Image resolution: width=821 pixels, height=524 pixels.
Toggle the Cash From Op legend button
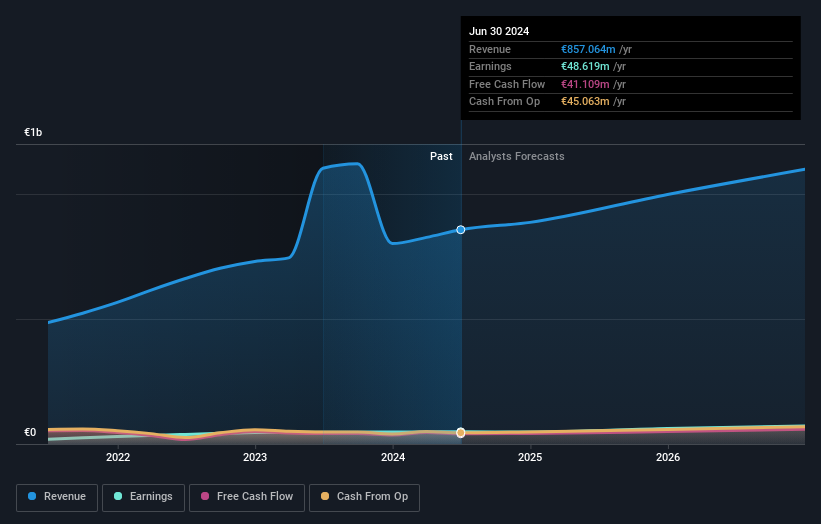(364, 497)
